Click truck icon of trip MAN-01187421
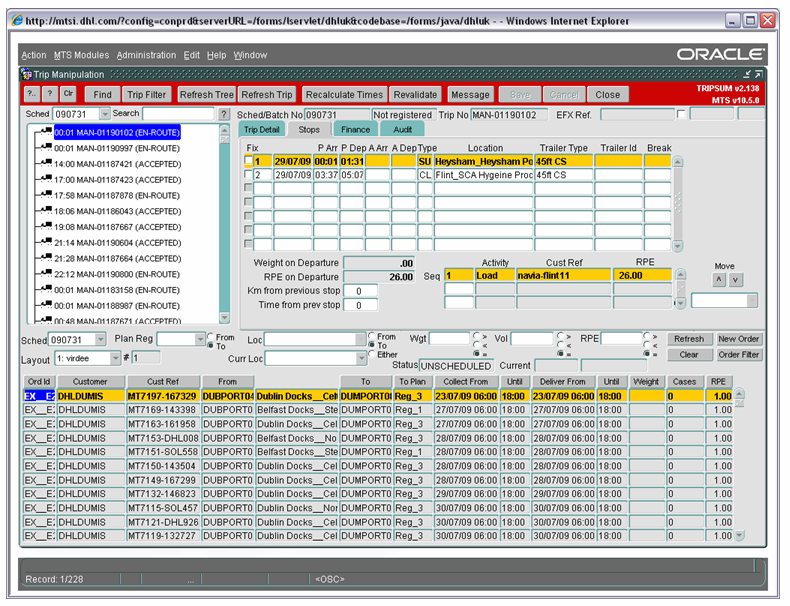This screenshot has width=790, height=606. point(46,163)
